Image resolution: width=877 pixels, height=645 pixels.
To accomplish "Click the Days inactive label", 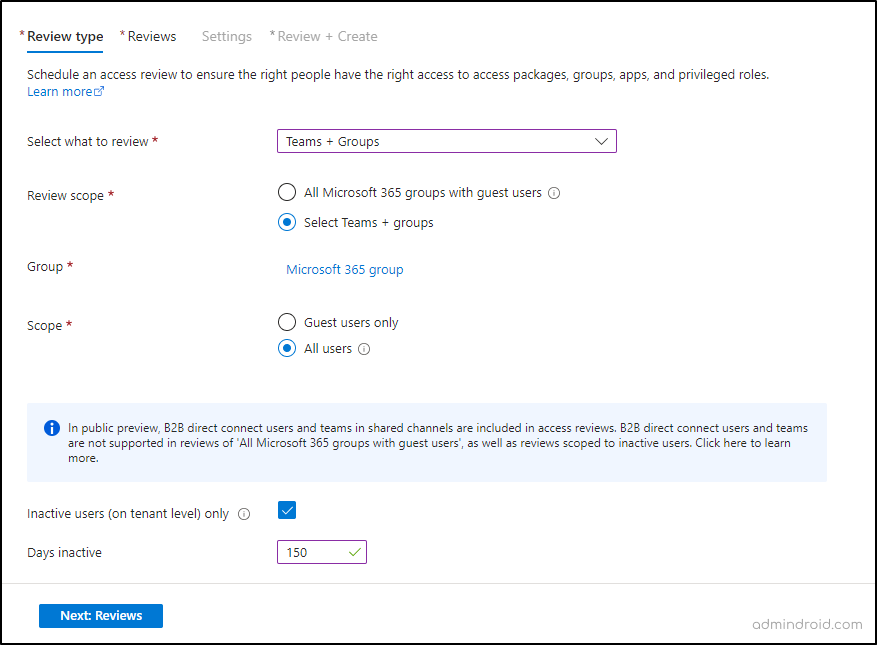I will (x=64, y=553).
